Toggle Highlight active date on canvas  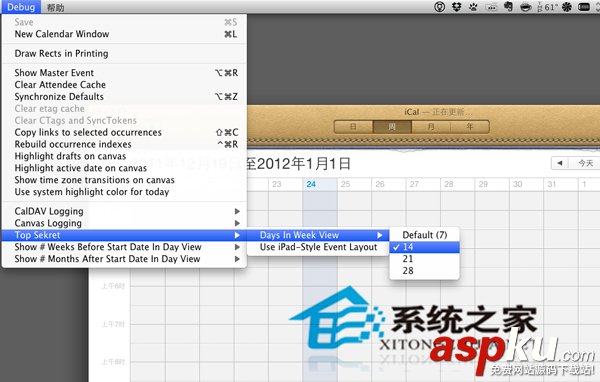[x=124, y=168]
